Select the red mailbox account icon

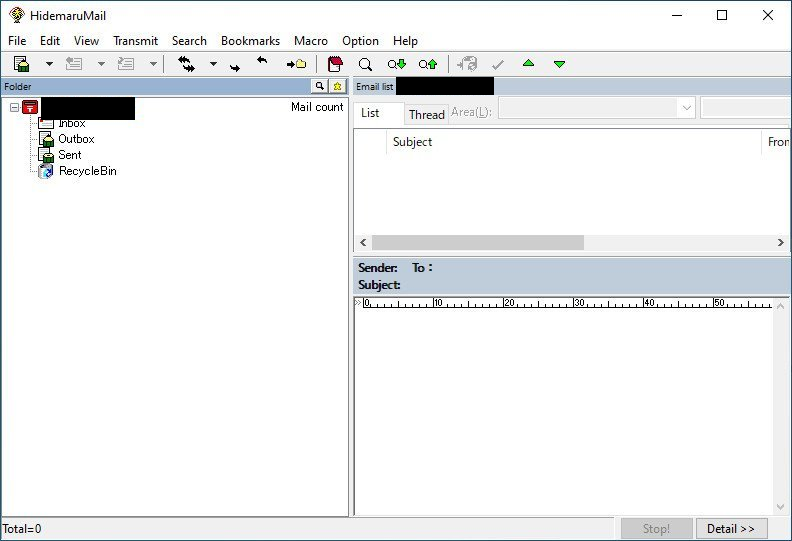pos(30,107)
